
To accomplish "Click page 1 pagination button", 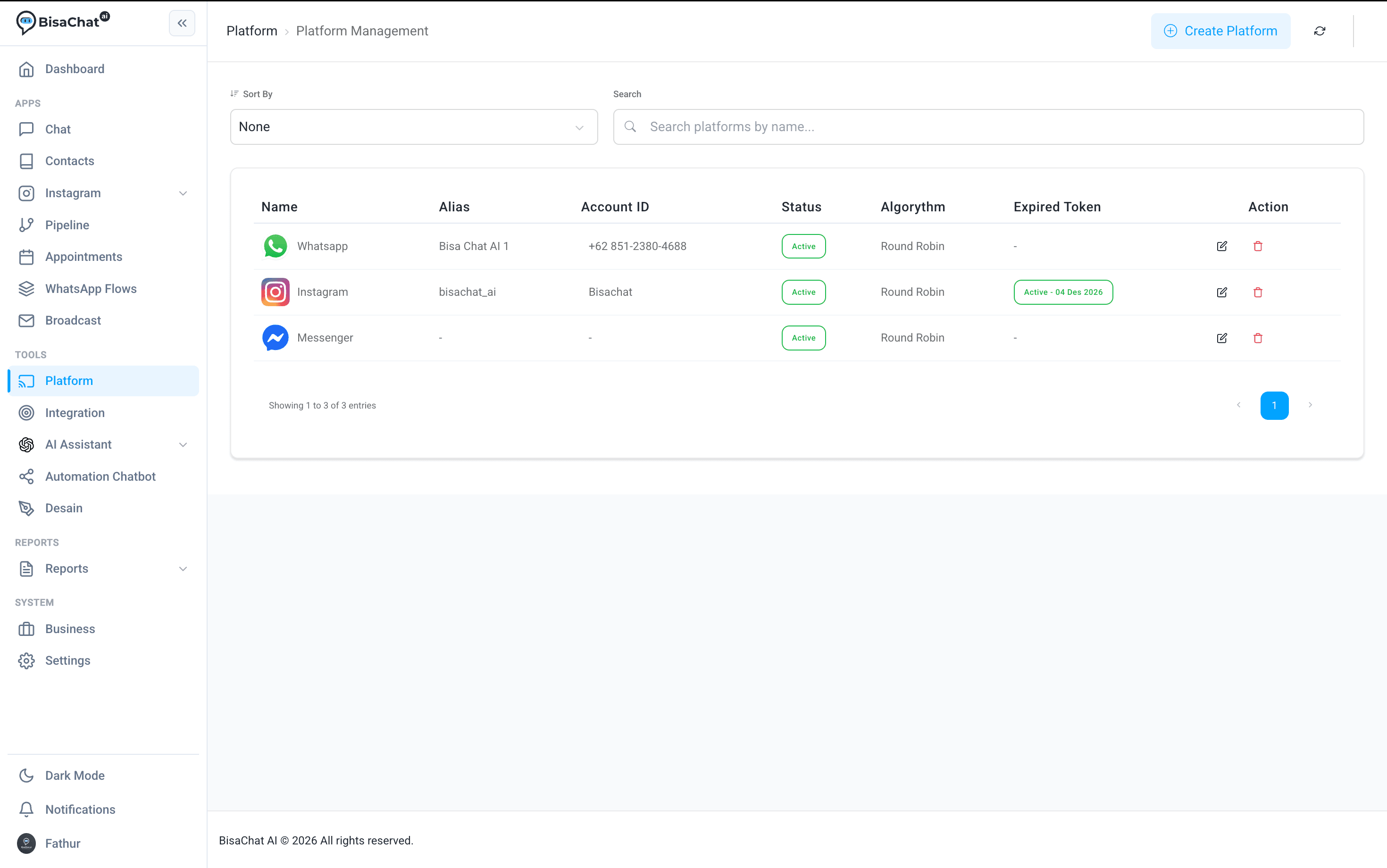I will point(1274,405).
